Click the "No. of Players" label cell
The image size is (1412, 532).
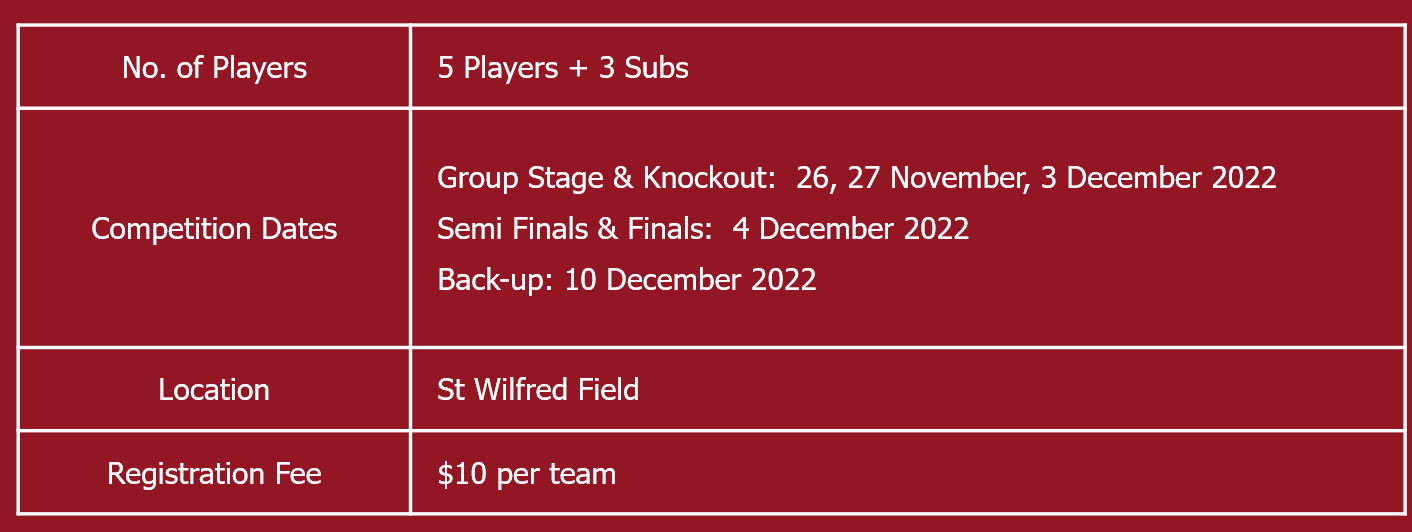click(214, 67)
